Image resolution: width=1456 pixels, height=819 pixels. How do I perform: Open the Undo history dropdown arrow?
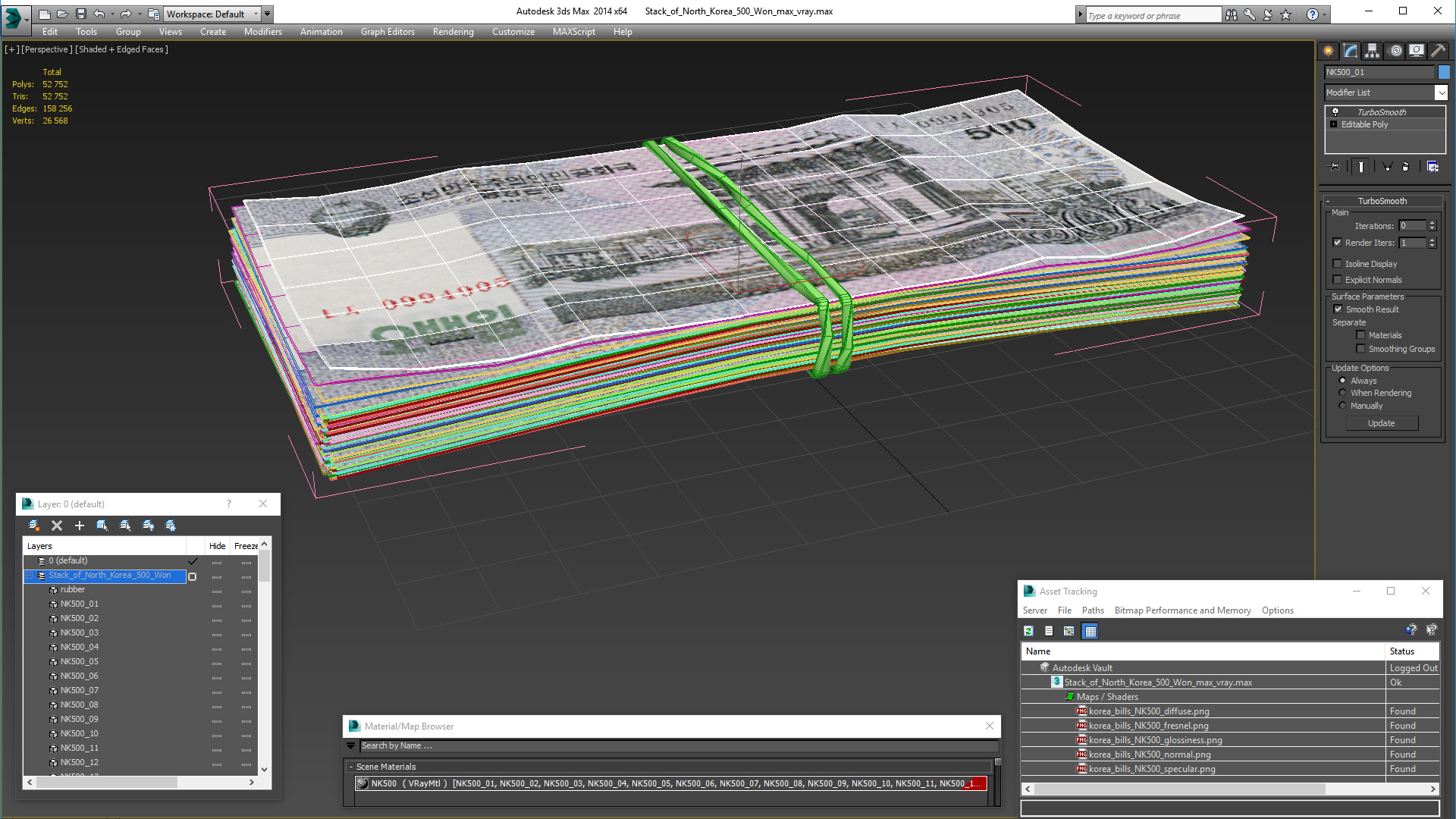pyautogui.click(x=112, y=14)
